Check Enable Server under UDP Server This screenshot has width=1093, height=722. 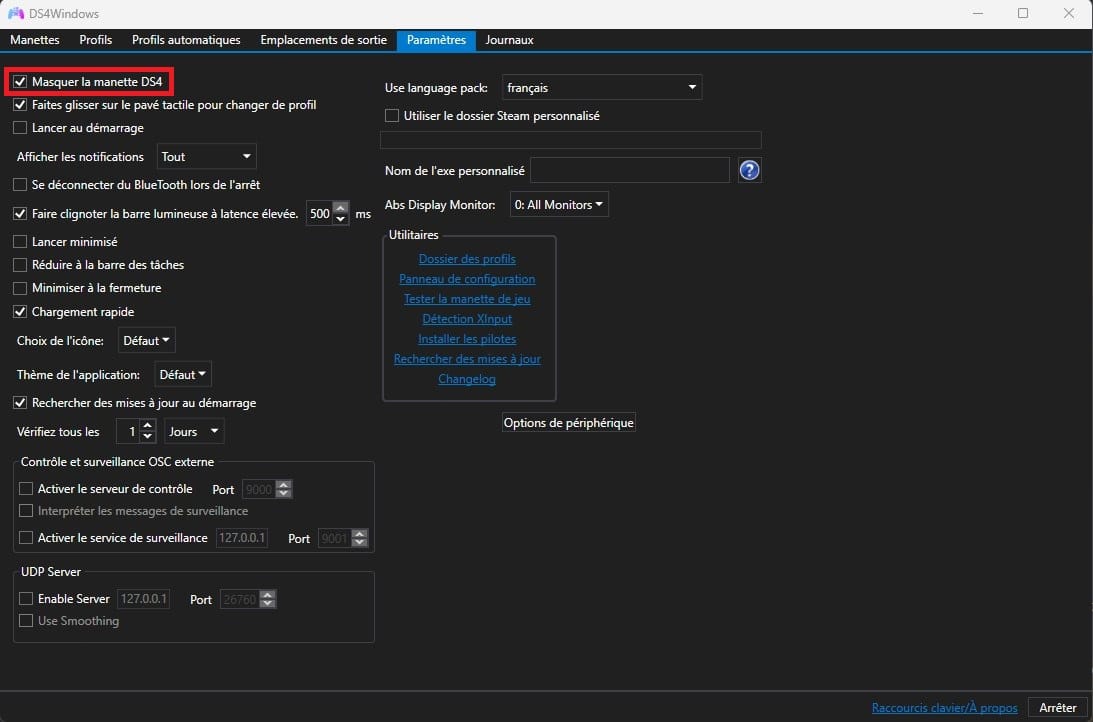point(26,598)
